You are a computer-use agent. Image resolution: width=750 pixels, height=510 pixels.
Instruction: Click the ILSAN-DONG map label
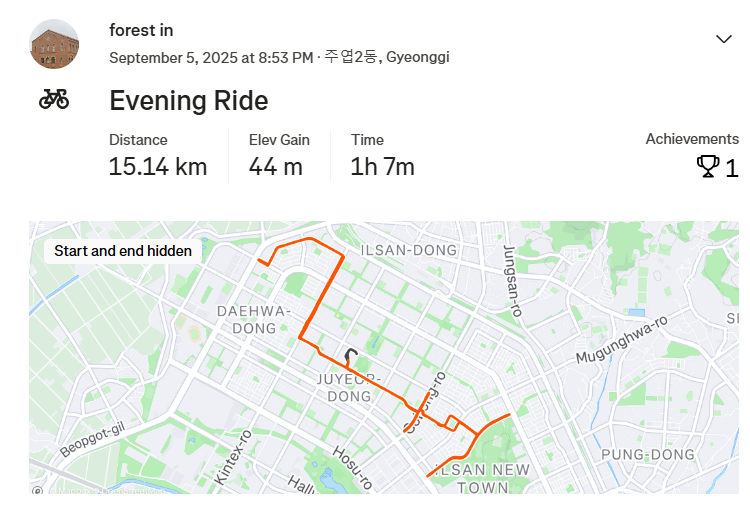click(409, 250)
